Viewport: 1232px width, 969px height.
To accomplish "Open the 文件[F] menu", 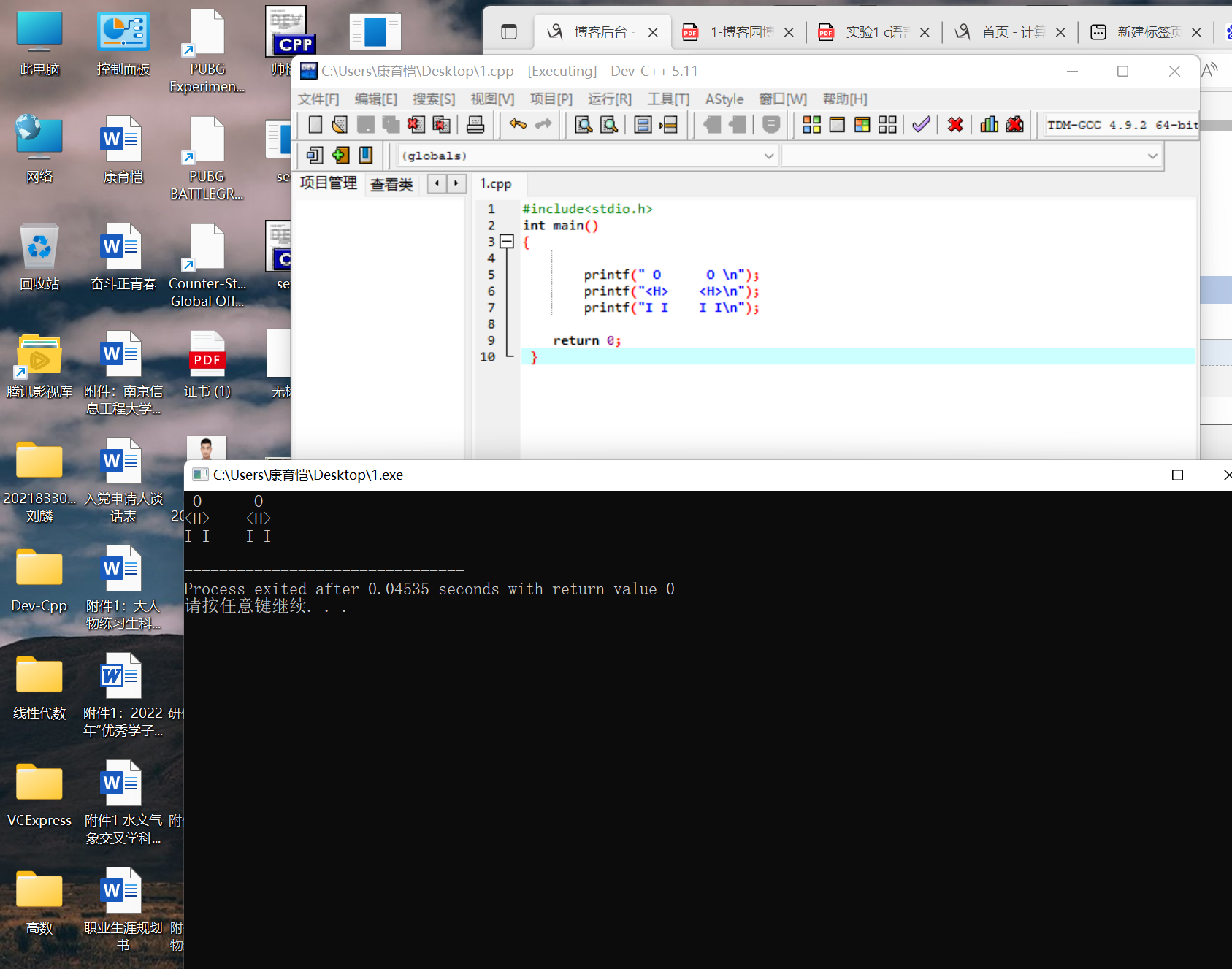I will (318, 99).
